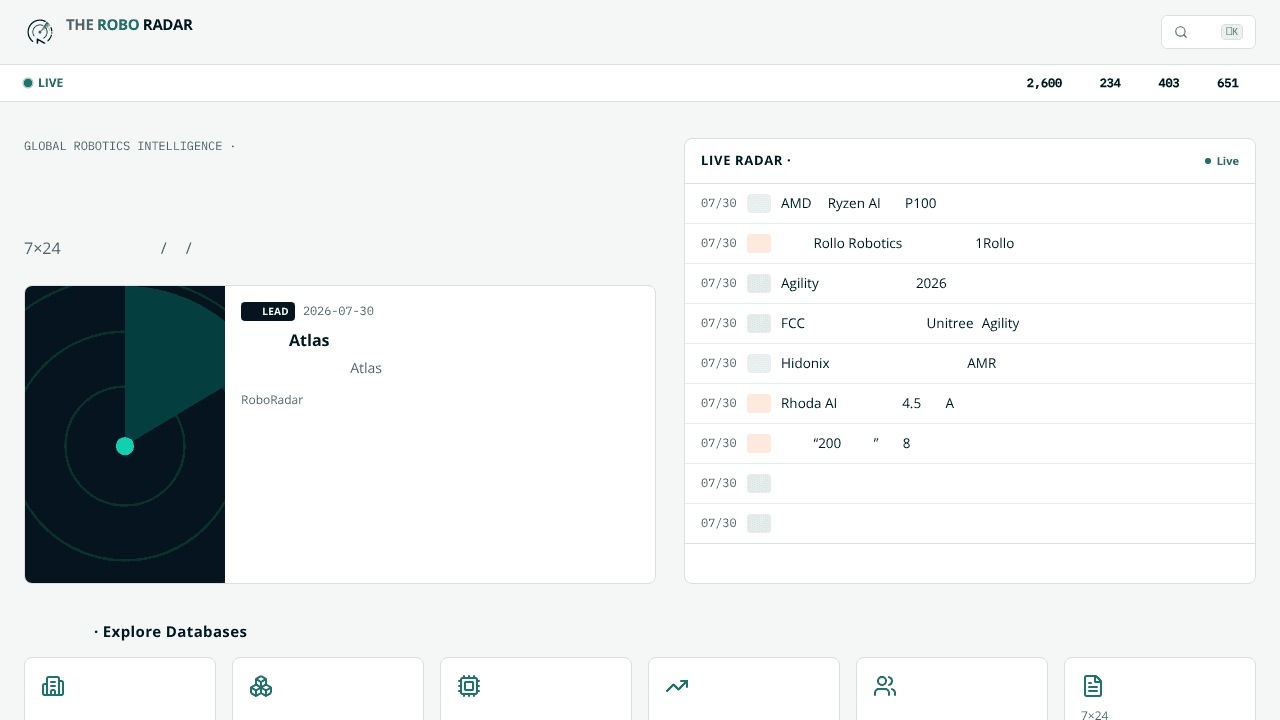Open the people icon database card

point(952,689)
